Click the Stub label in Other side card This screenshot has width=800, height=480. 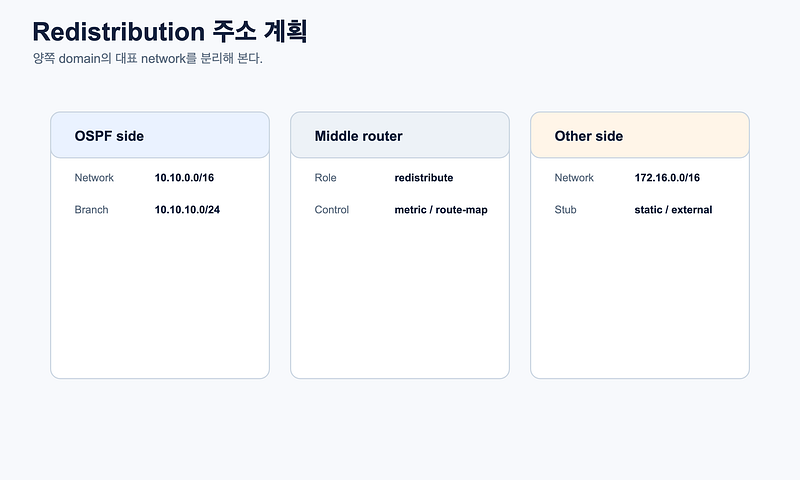(565, 210)
